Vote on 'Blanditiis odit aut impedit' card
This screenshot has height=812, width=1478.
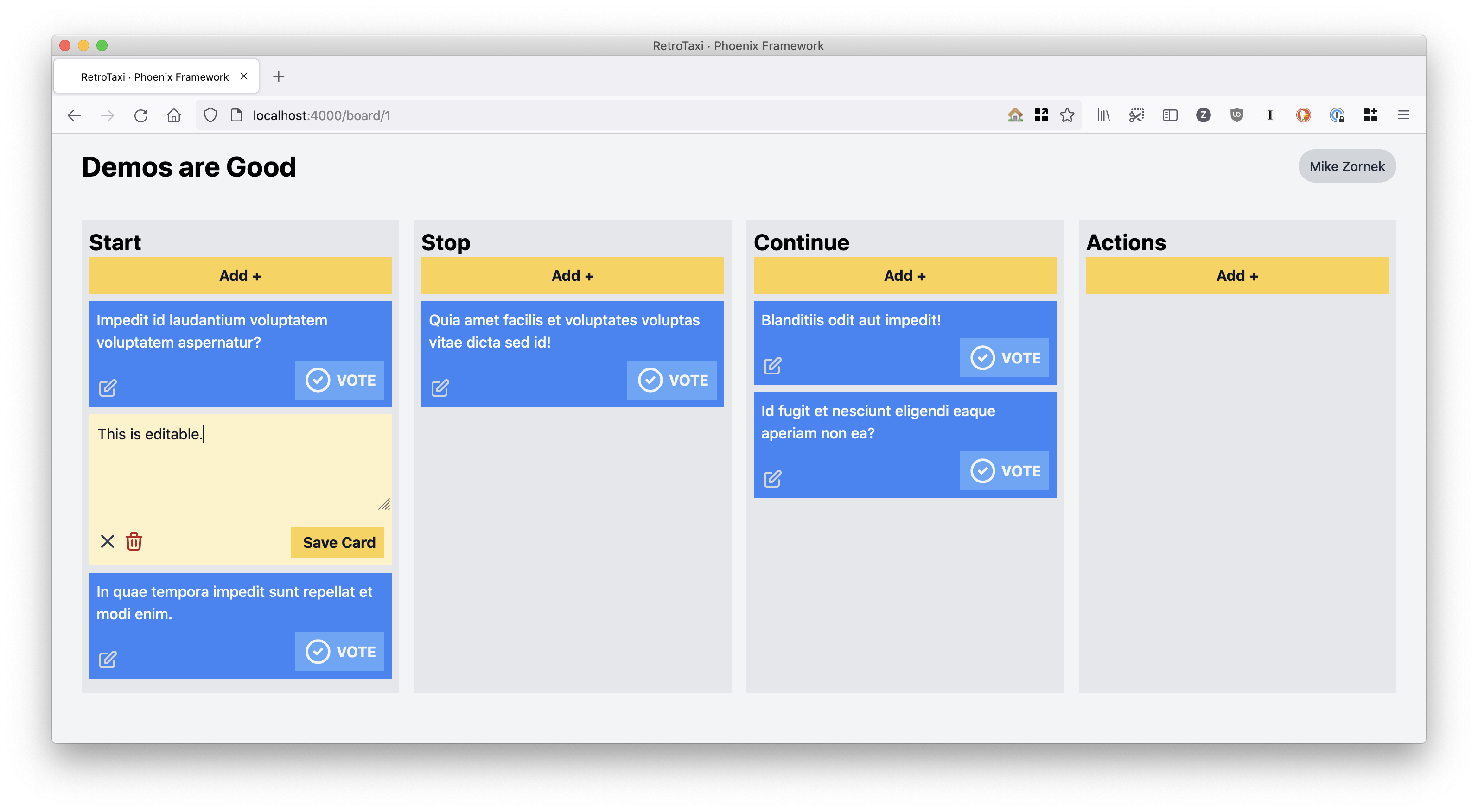pos(1004,358)
